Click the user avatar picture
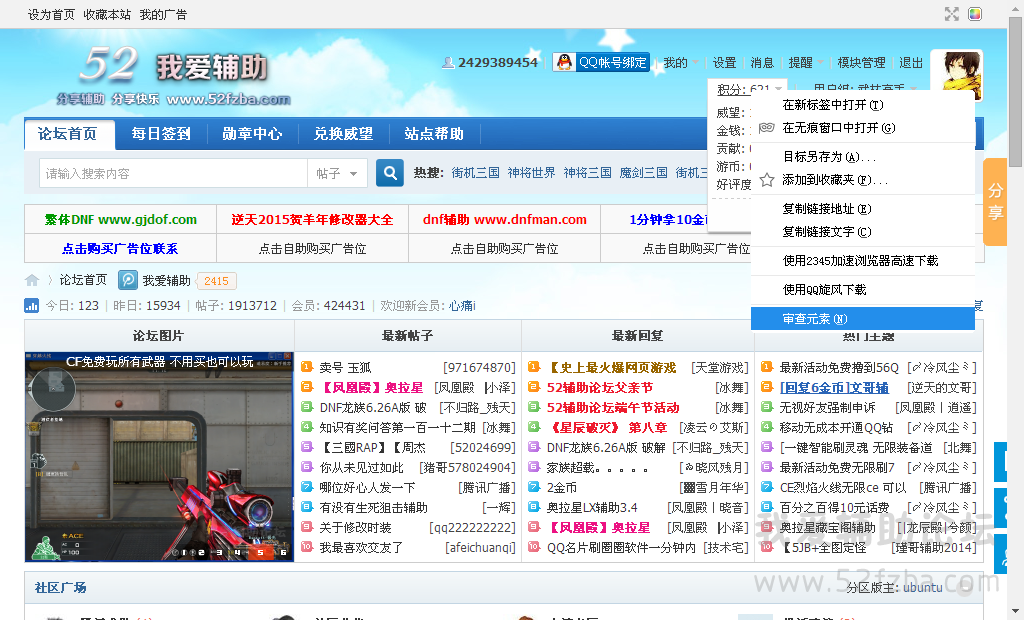The height and width of the screenshot is (620, 1024). [955, 76]
